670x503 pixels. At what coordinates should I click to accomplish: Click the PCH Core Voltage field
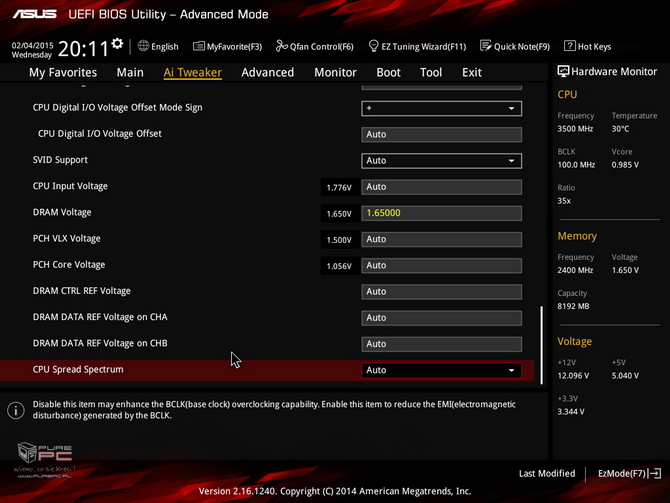pos(441,265)
